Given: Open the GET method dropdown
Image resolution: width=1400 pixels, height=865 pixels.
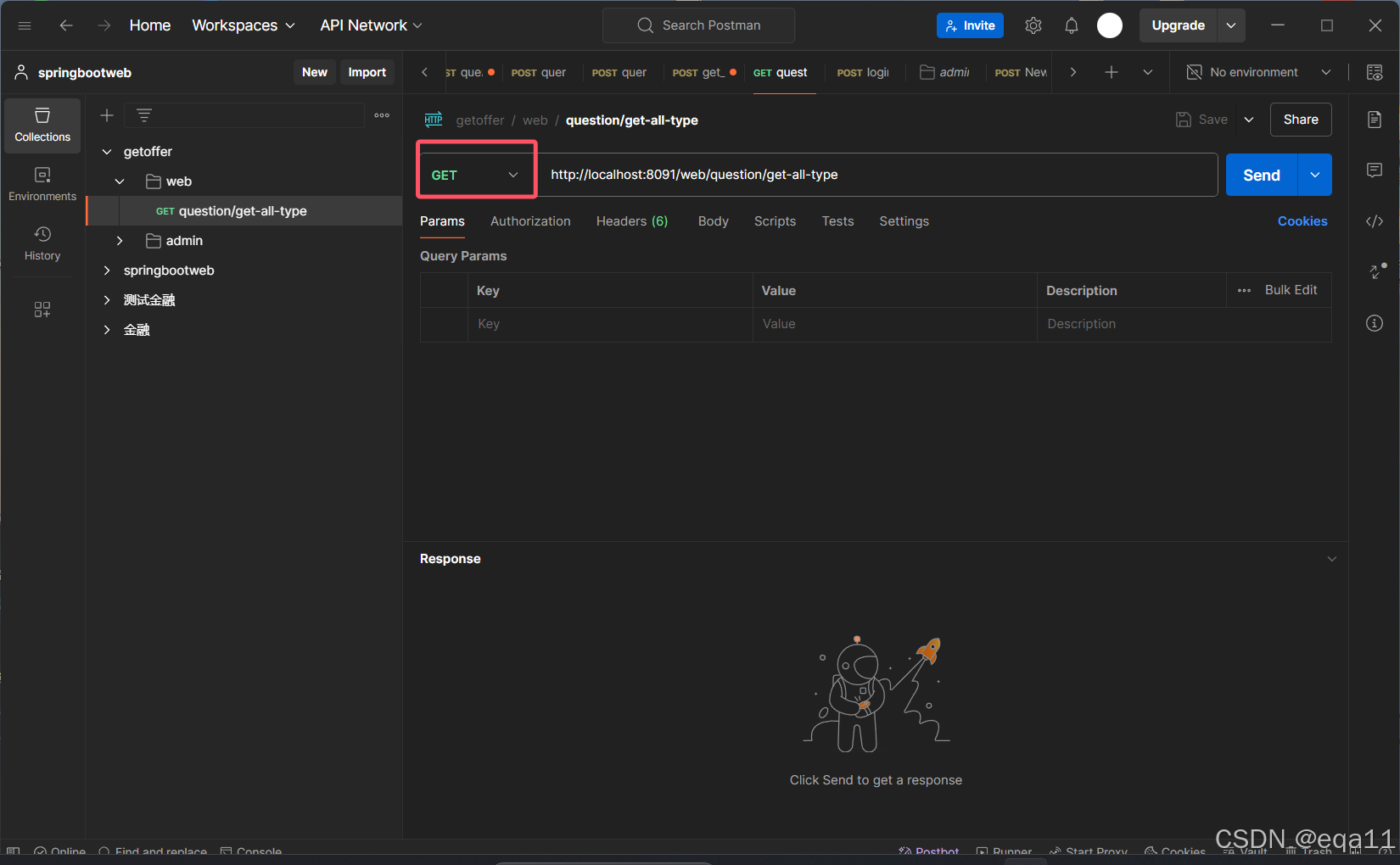Looking at the screenshot, I should point(475,175).
